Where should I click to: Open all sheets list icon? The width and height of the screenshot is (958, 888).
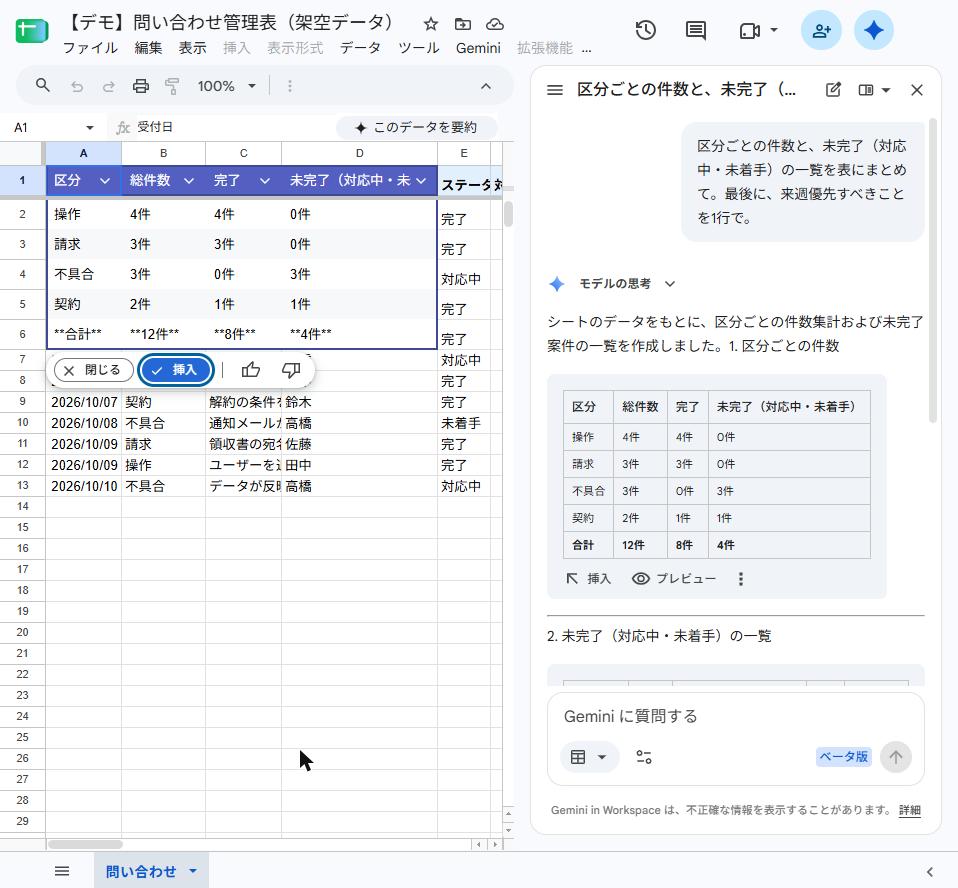[x=62, y=871]
